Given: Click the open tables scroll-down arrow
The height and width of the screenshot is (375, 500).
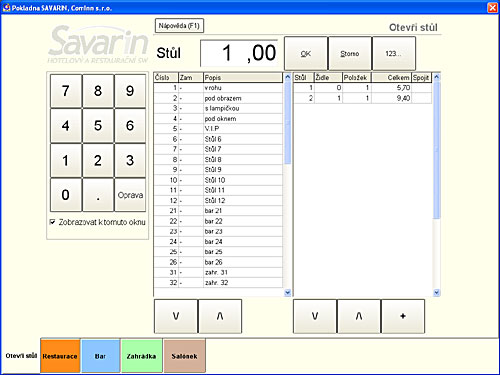Looking at the screenshot, I should click(x=436, y=293).
